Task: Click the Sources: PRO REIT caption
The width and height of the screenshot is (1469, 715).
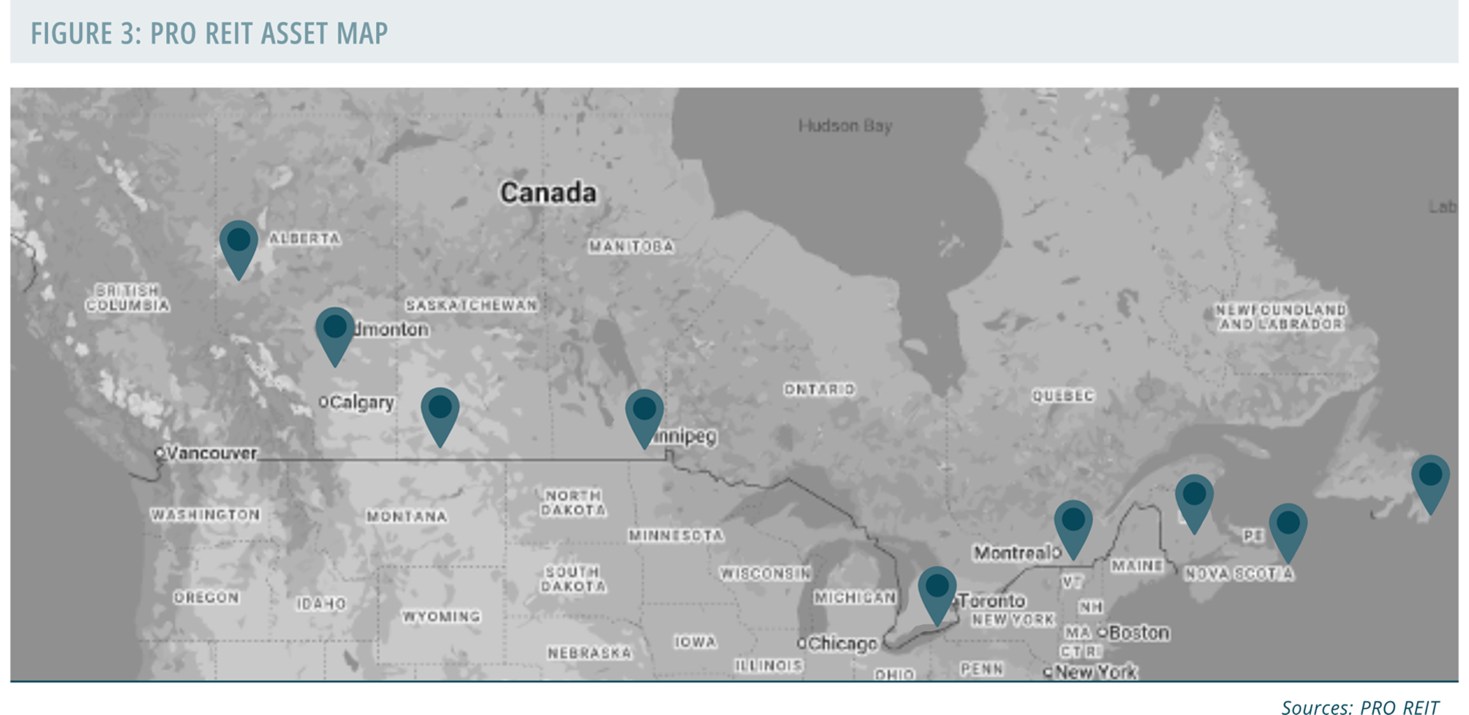Action: tap(1360, 707)
